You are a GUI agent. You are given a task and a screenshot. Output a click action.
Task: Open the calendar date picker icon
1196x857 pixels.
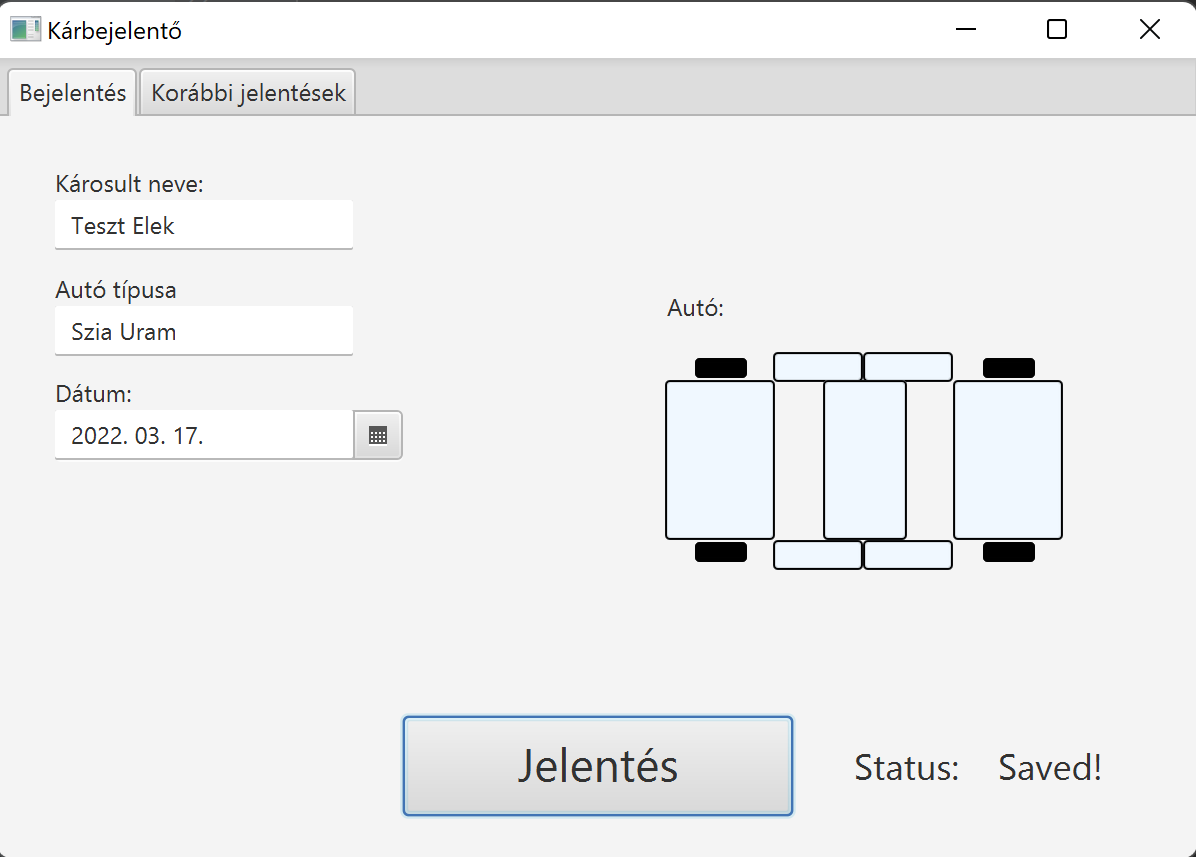[x=378, y=435]
